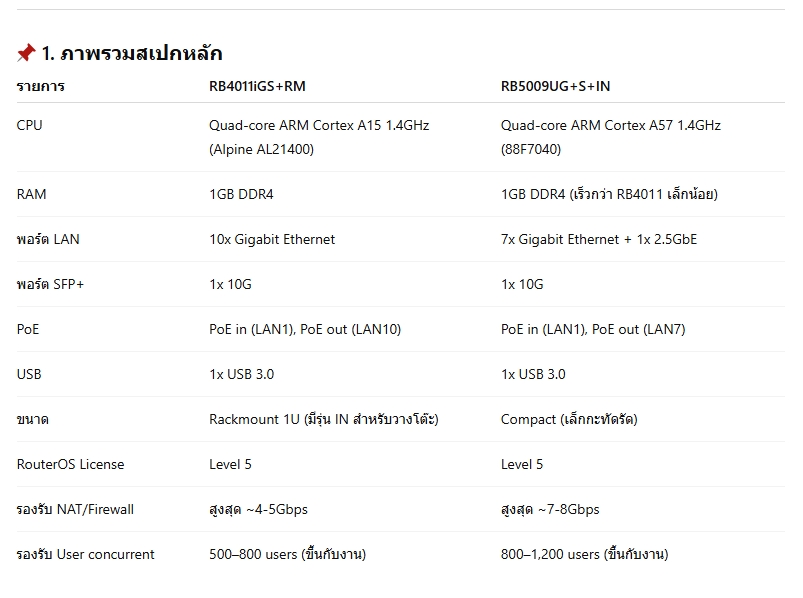Click the heading "1. ภาพรวมสเปกหลัก"
This screenshot has width=803, height=598.
131,53
